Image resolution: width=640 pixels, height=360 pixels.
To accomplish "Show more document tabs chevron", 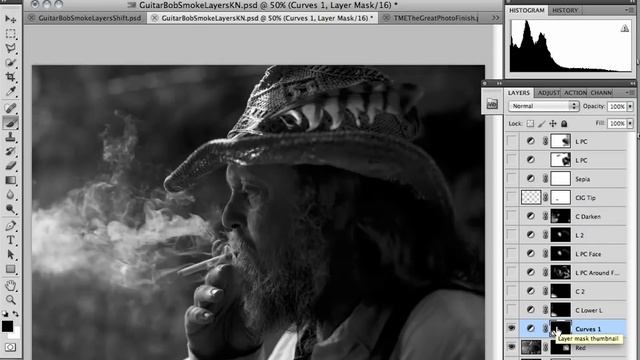I will point(496,18).
